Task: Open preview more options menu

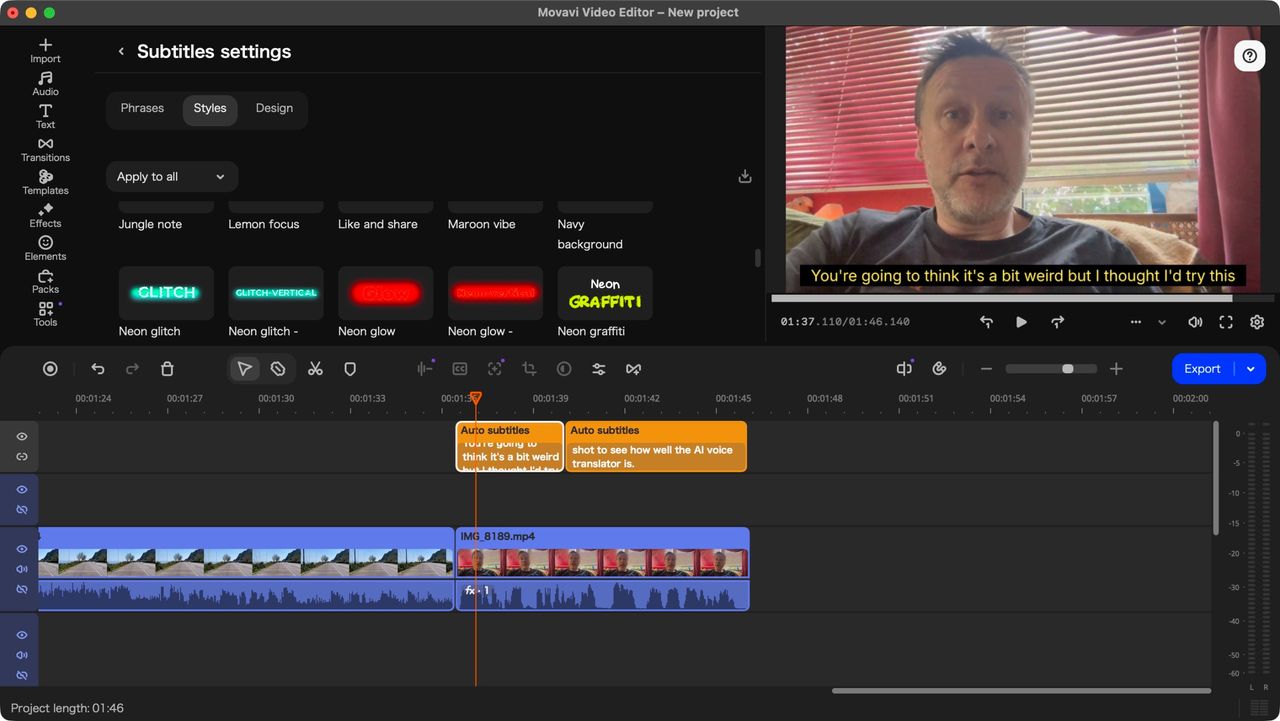Action: [x=1135, y=322]
